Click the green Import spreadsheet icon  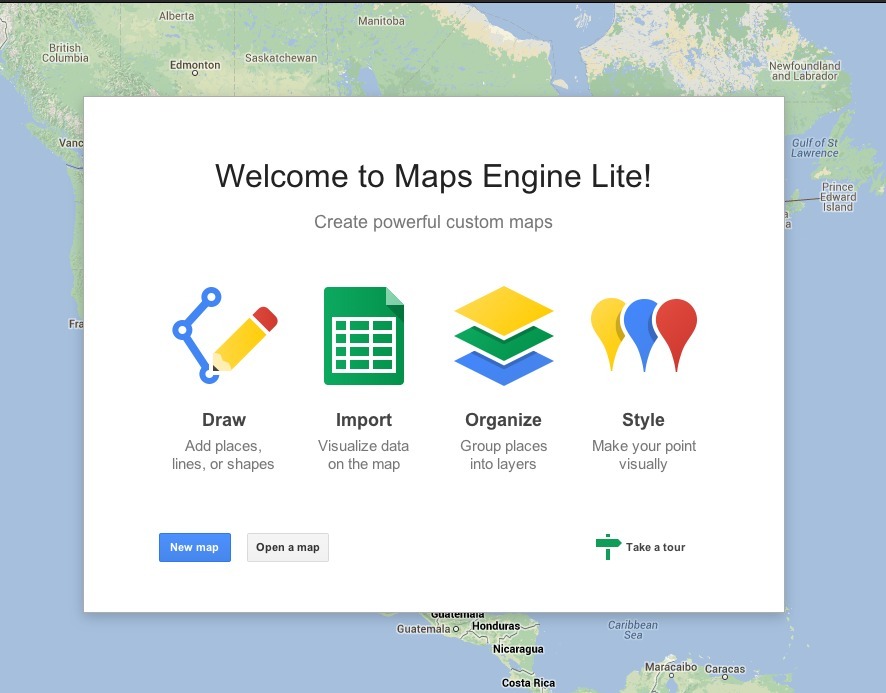tap(364, 336)
